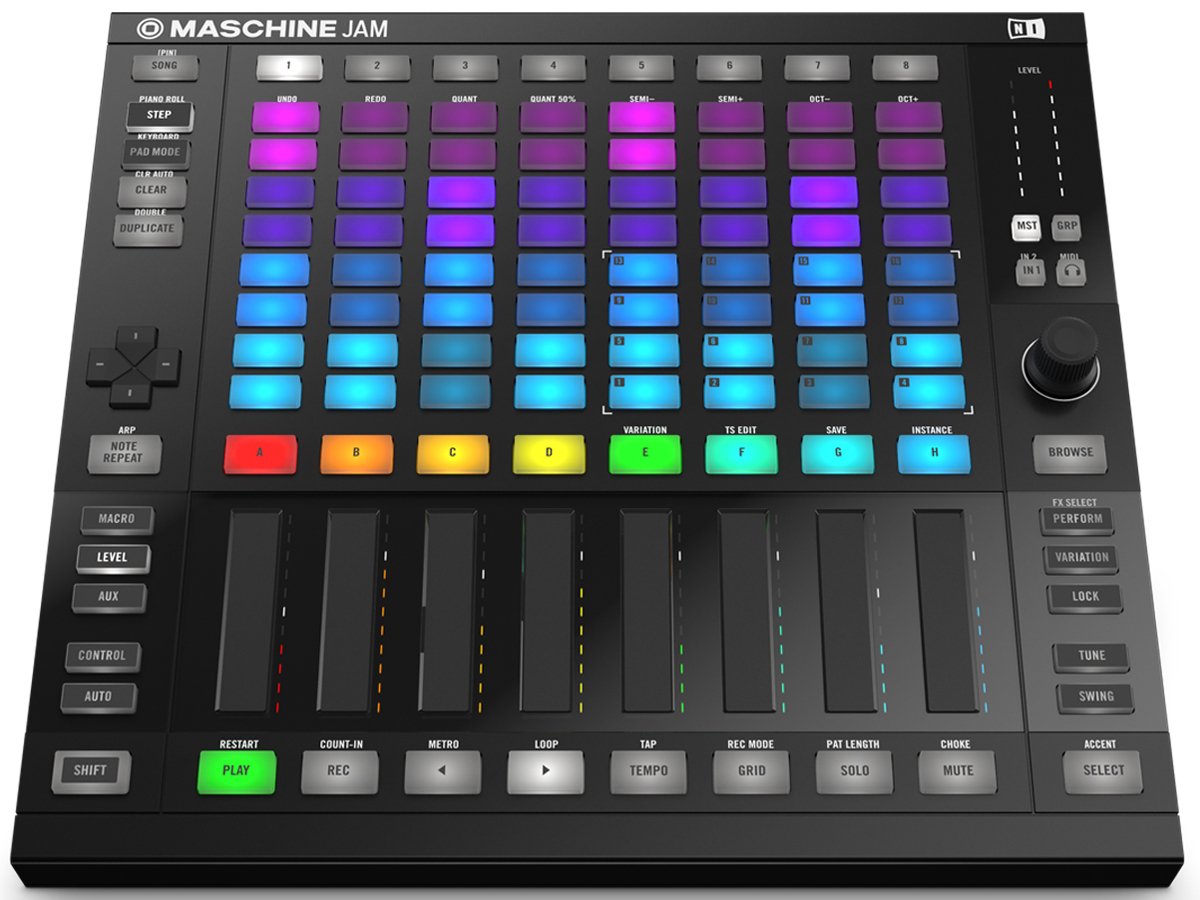Click the SELECT button
Viewport: 1200px width, 900px height.
click(x=1103, y=771)
